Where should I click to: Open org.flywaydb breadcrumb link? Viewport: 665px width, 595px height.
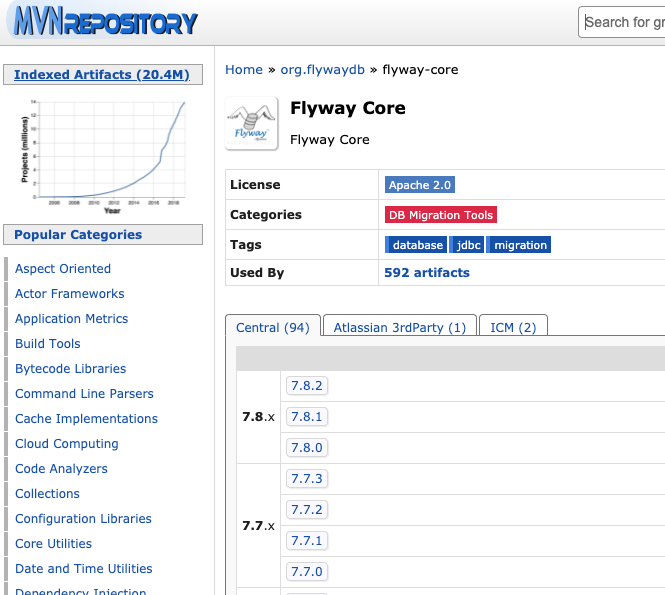click(322, 70)
